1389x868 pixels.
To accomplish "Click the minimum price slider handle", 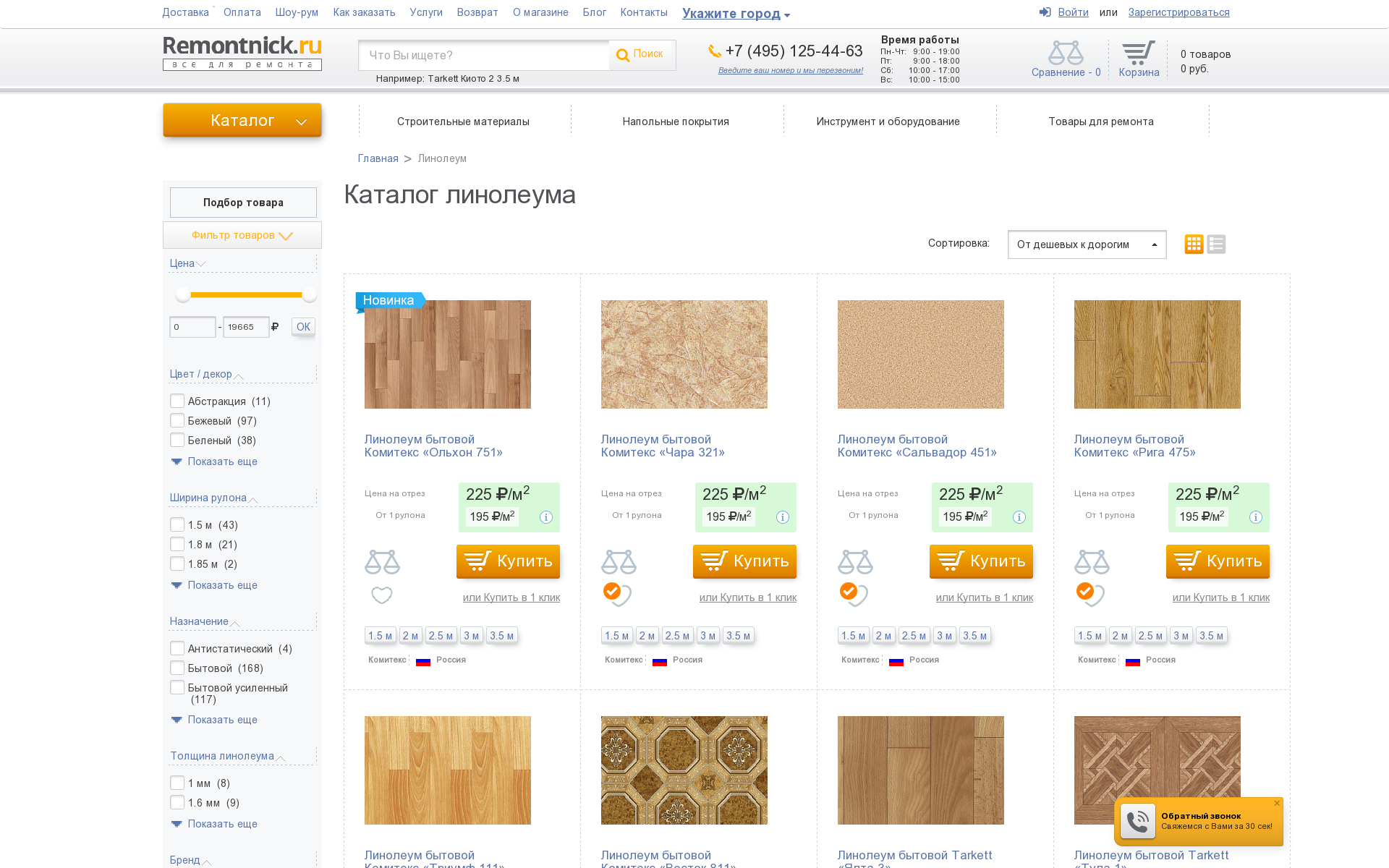I will coord(183,294).
